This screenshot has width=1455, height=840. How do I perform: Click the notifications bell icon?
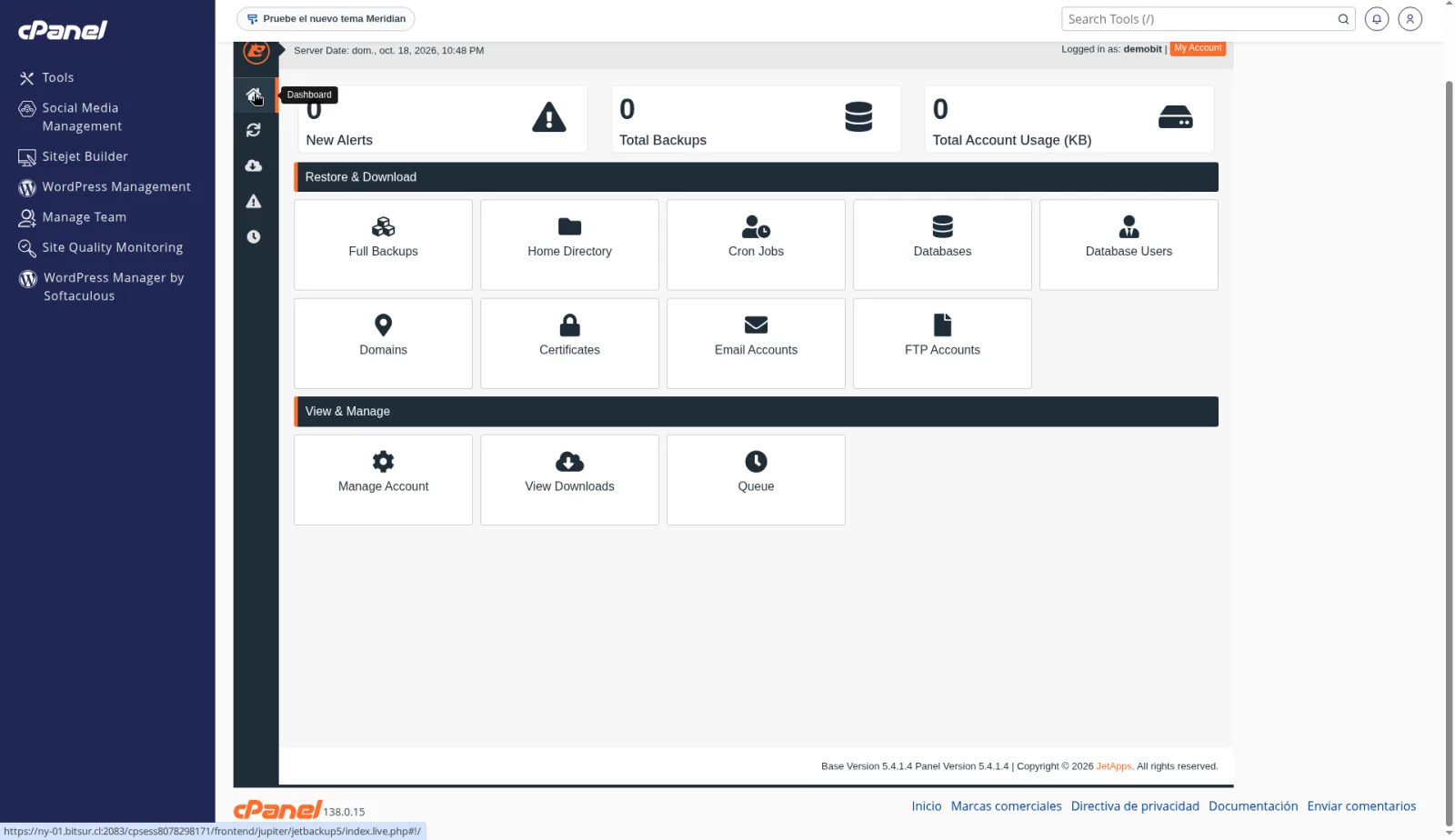click(x=1377, y=19)
